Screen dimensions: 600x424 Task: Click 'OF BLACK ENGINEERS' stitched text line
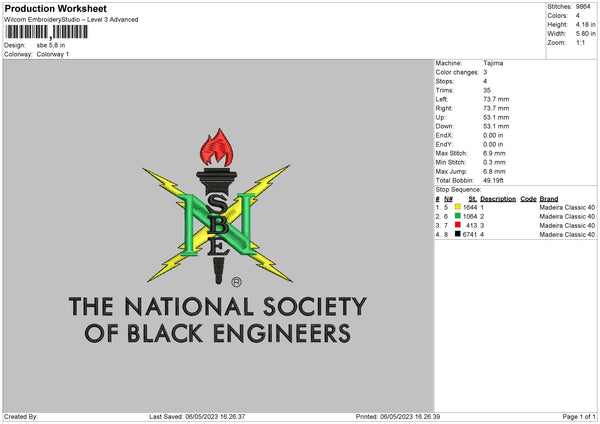coord(217,333)
